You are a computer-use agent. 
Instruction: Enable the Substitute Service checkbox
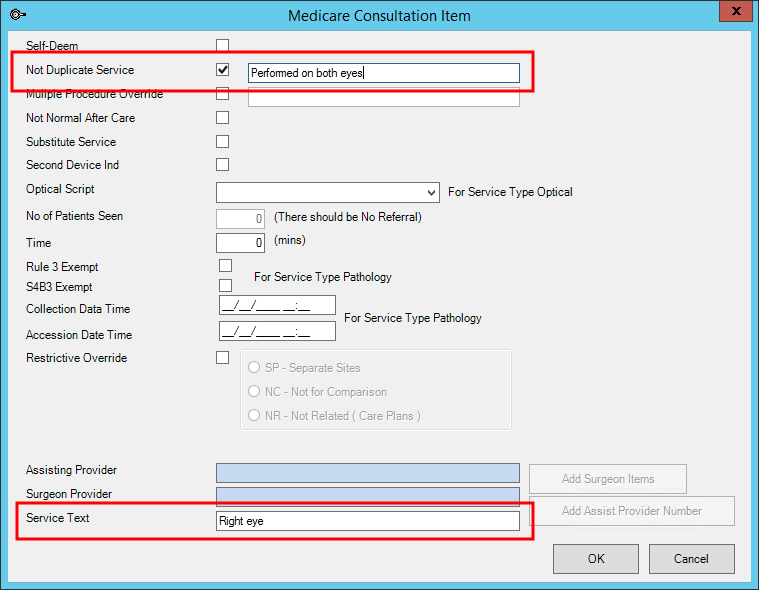pyautogui.click(x=223, y=141)
